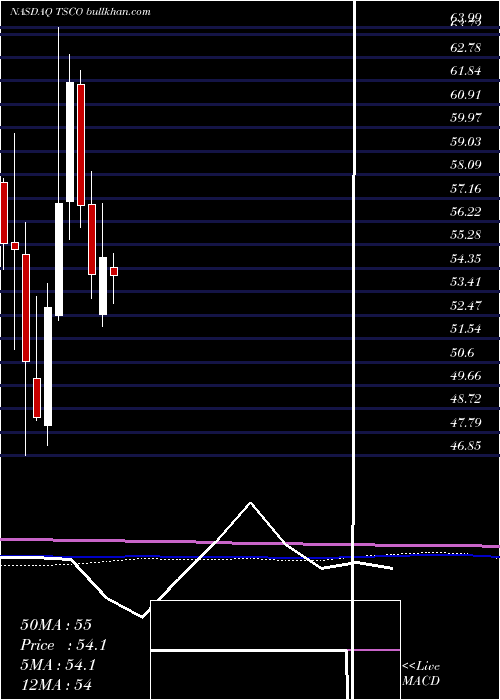500x700 pixels.
Task: Select the 62.78 price axis label
Action: click(466, 47)
